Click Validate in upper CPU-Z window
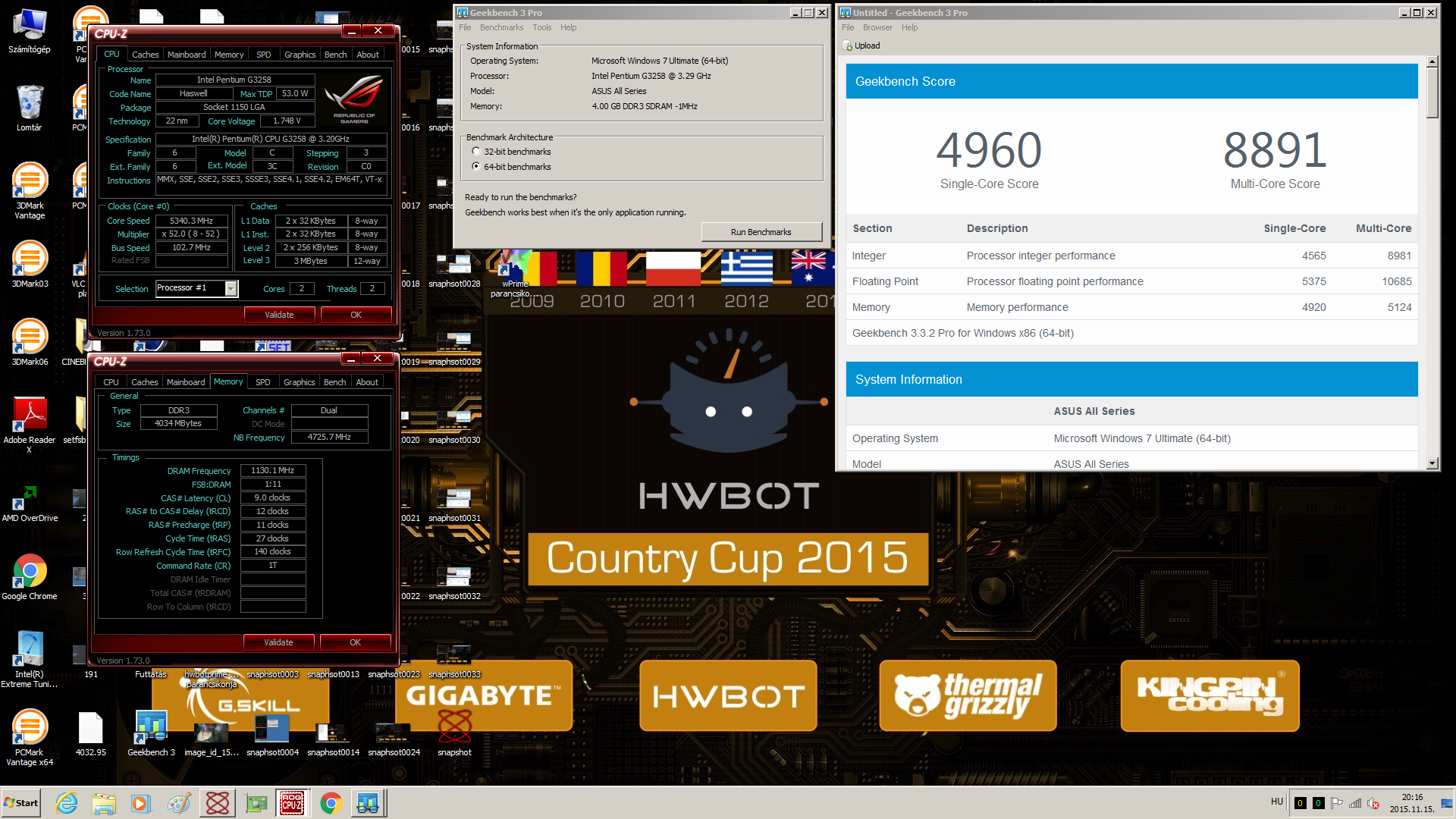1456x819 pixels. click(279, 315)
